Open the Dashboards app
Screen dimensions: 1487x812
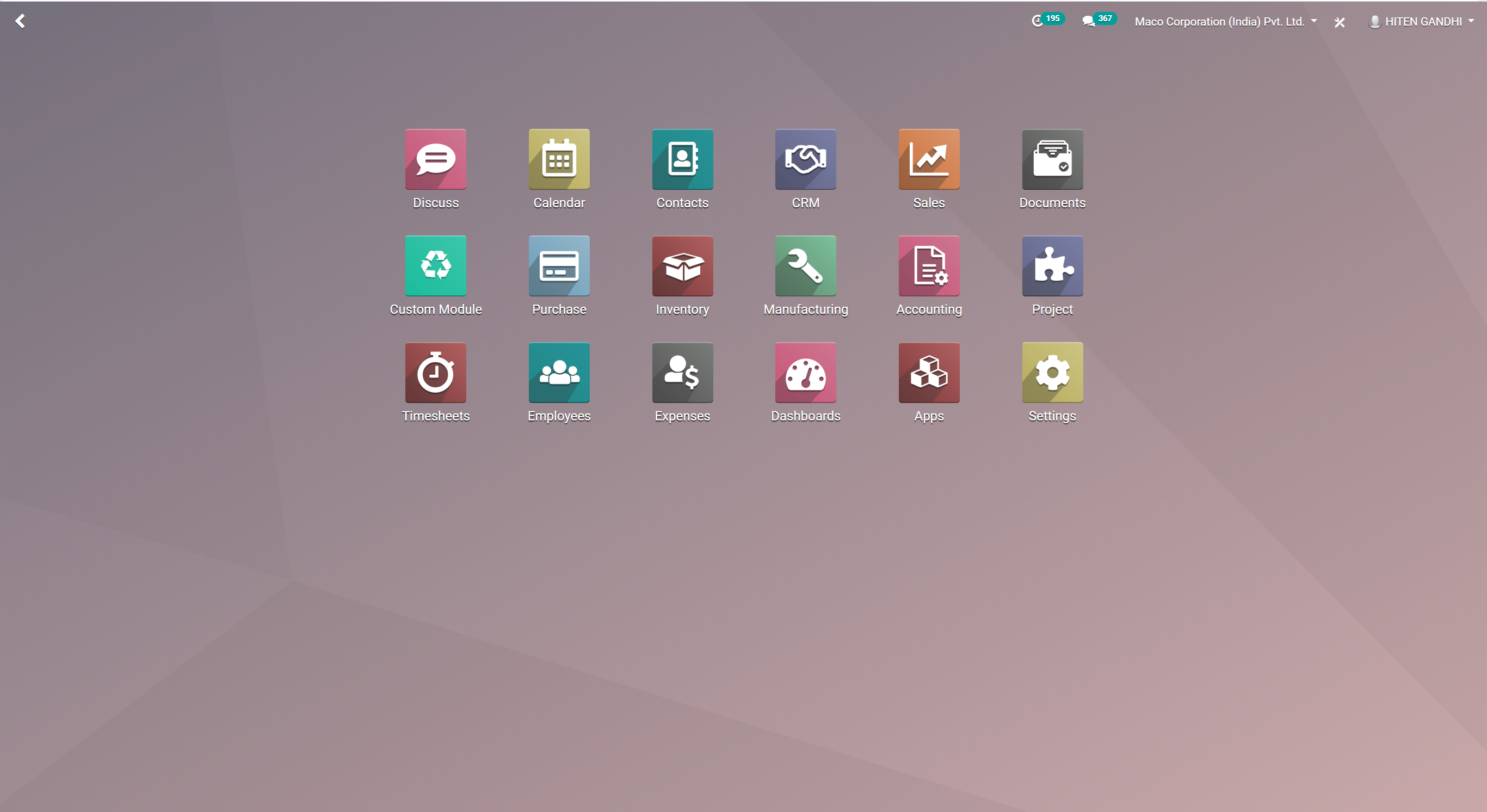(805, 373)
